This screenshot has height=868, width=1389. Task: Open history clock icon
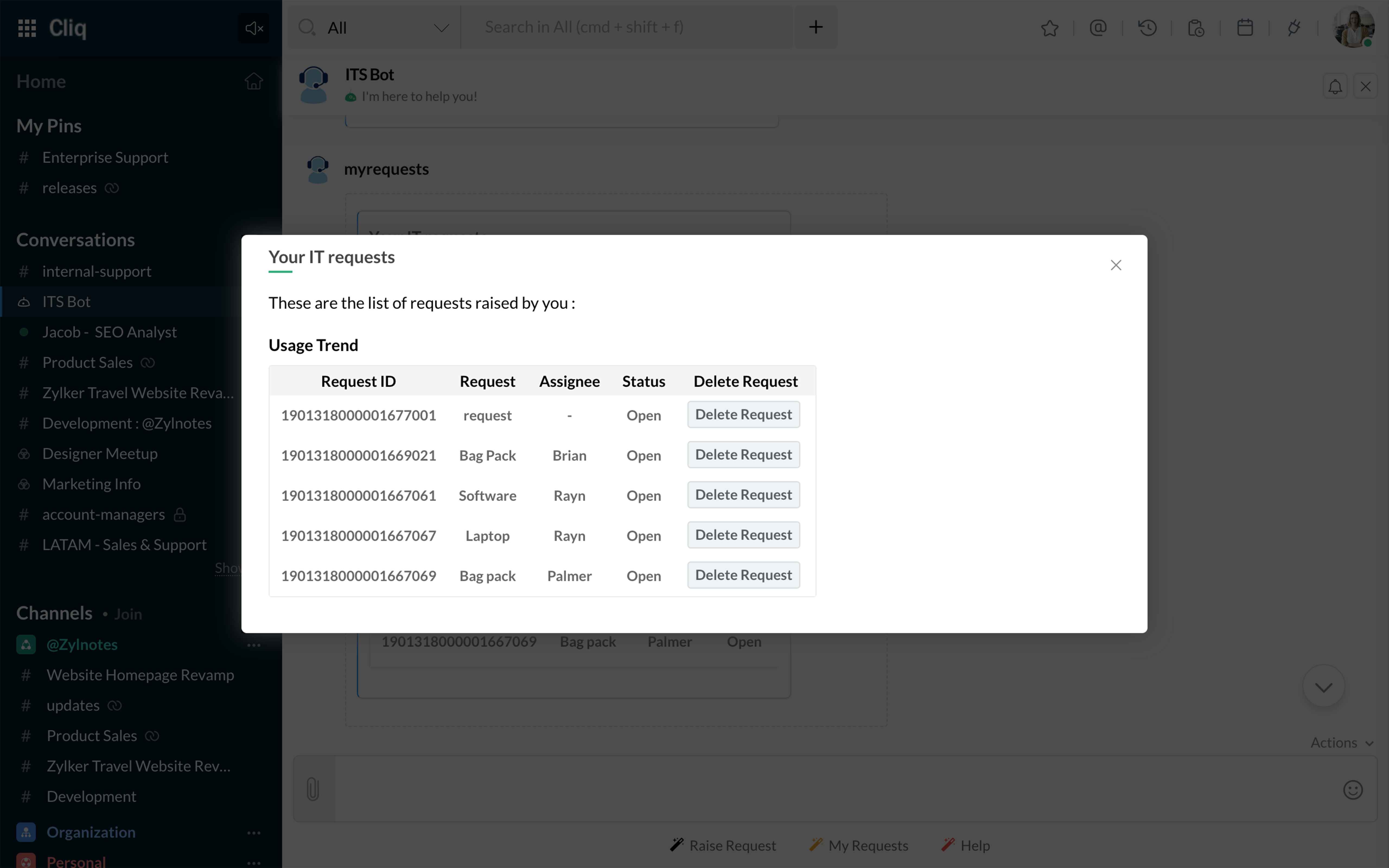point(1147,28)
